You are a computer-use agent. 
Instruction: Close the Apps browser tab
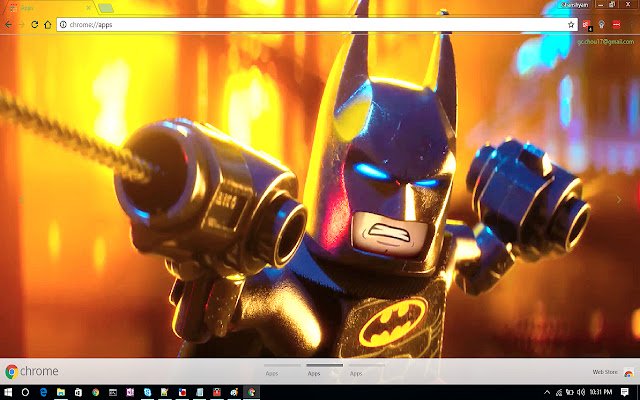[x=89, y=8]
